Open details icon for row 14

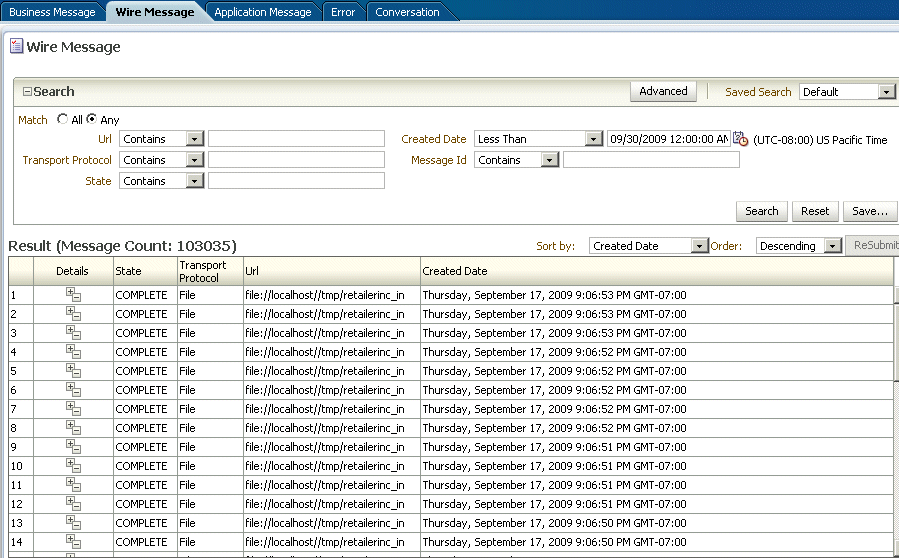[73, 541]
